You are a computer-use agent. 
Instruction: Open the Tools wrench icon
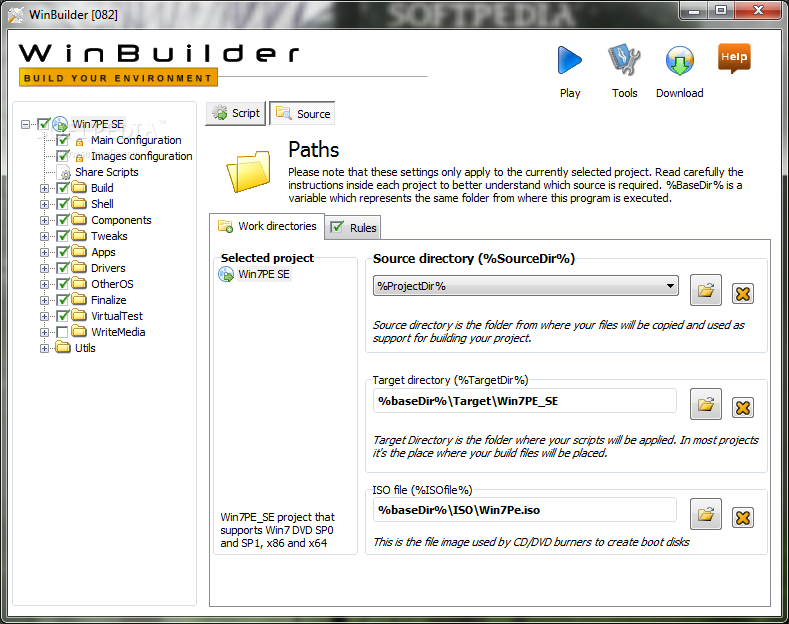pos(624,60)
